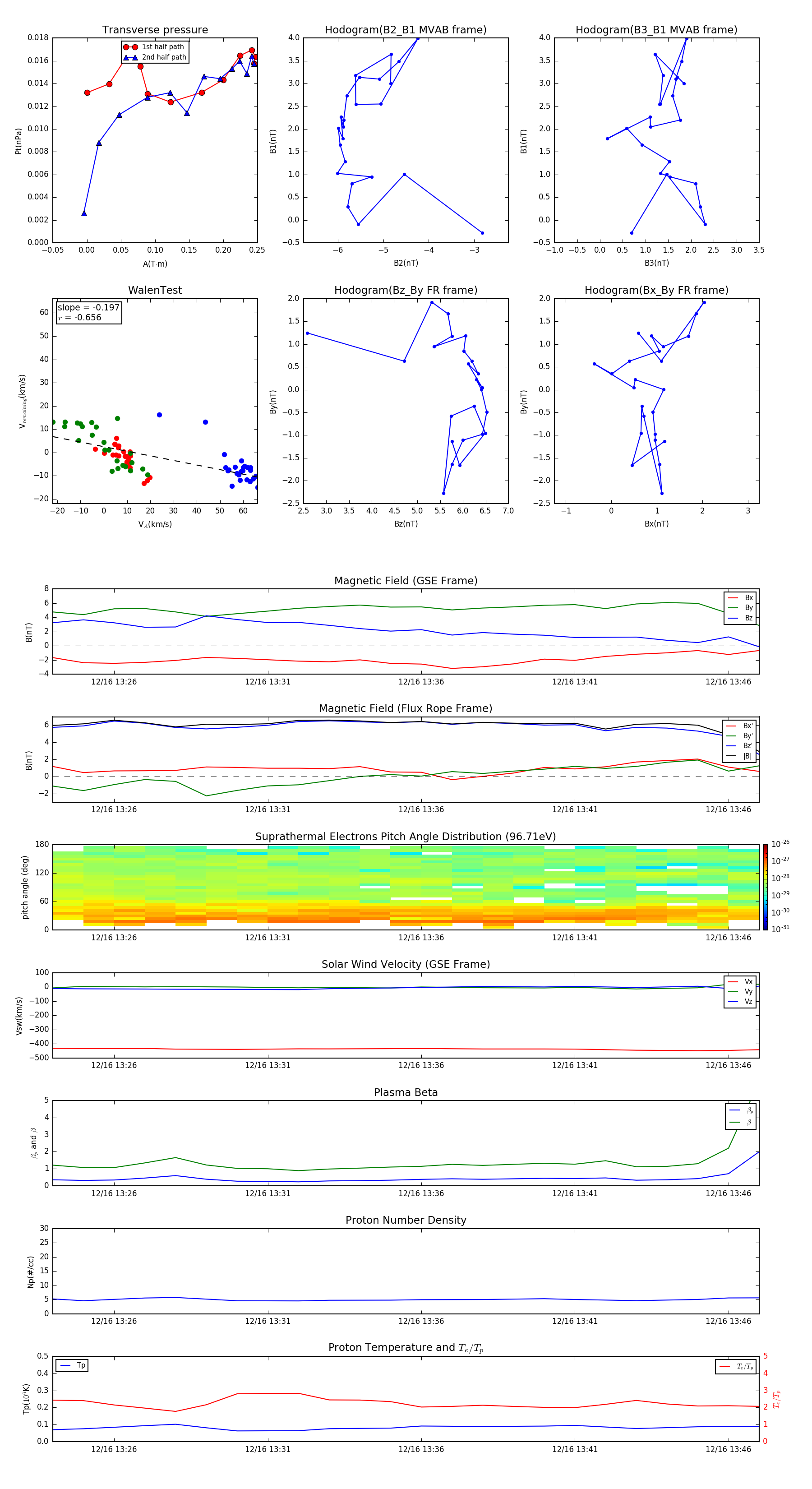This screenshot has height=1489, width=812.
Task: Click the 'B3(nT)' x-axis label
Action: point(656,263)
